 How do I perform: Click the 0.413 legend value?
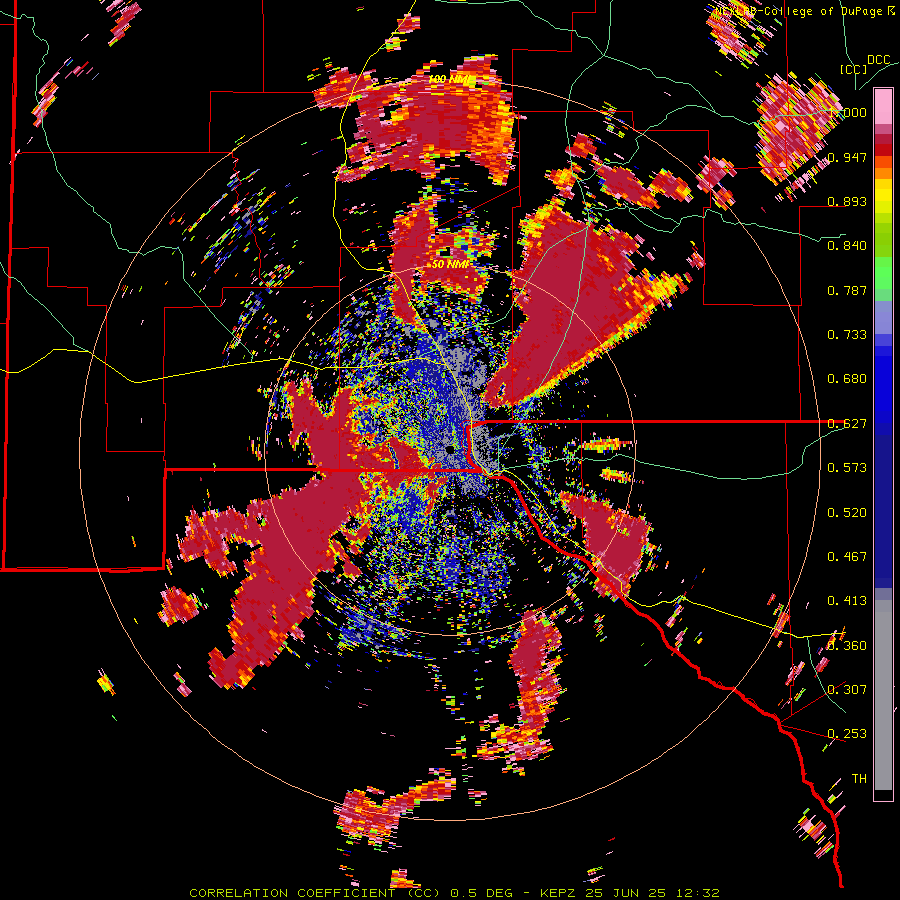pyautogui.click(x=847, y=601)
